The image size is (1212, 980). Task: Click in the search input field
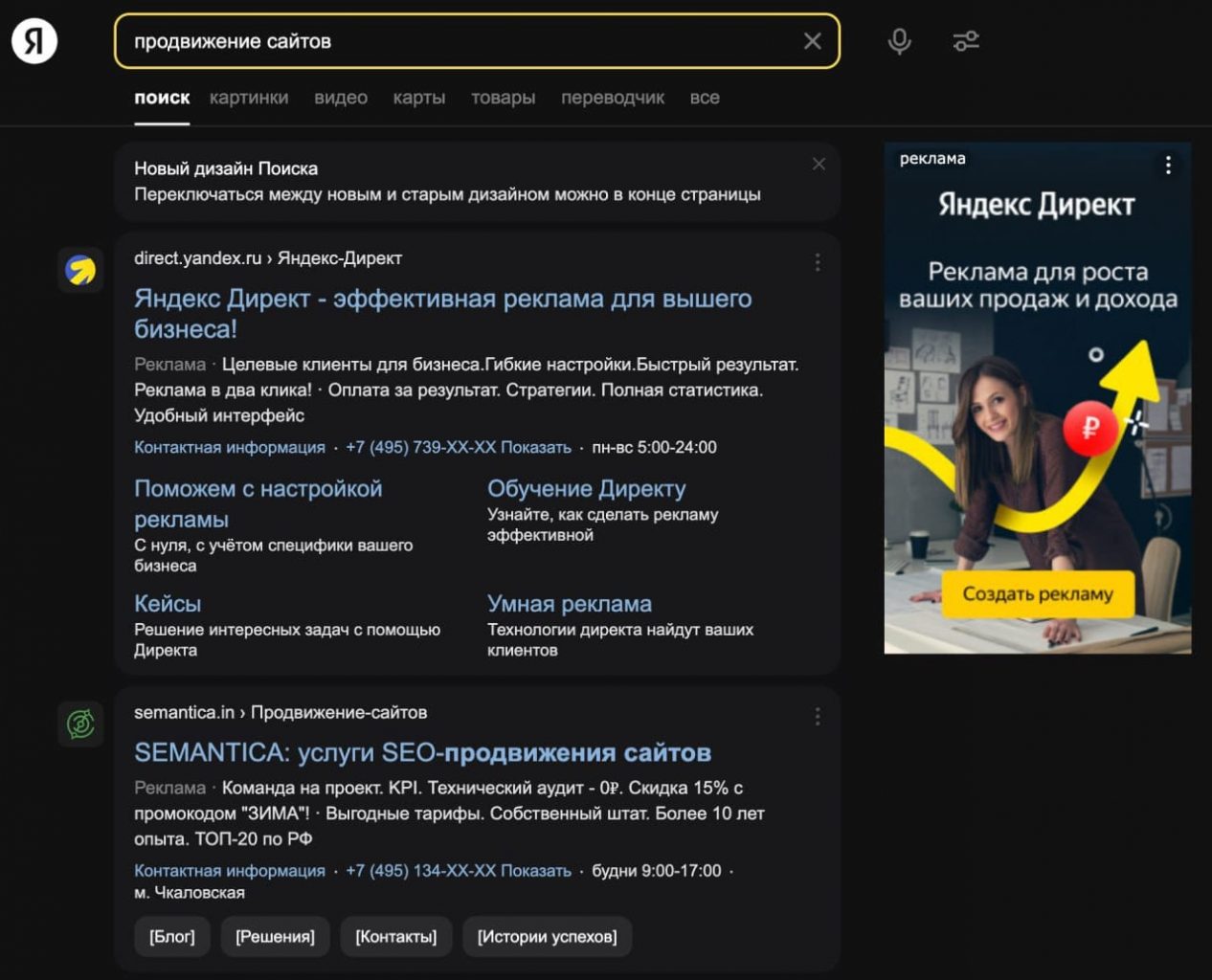pyautogui.click(x=460, y=41)
